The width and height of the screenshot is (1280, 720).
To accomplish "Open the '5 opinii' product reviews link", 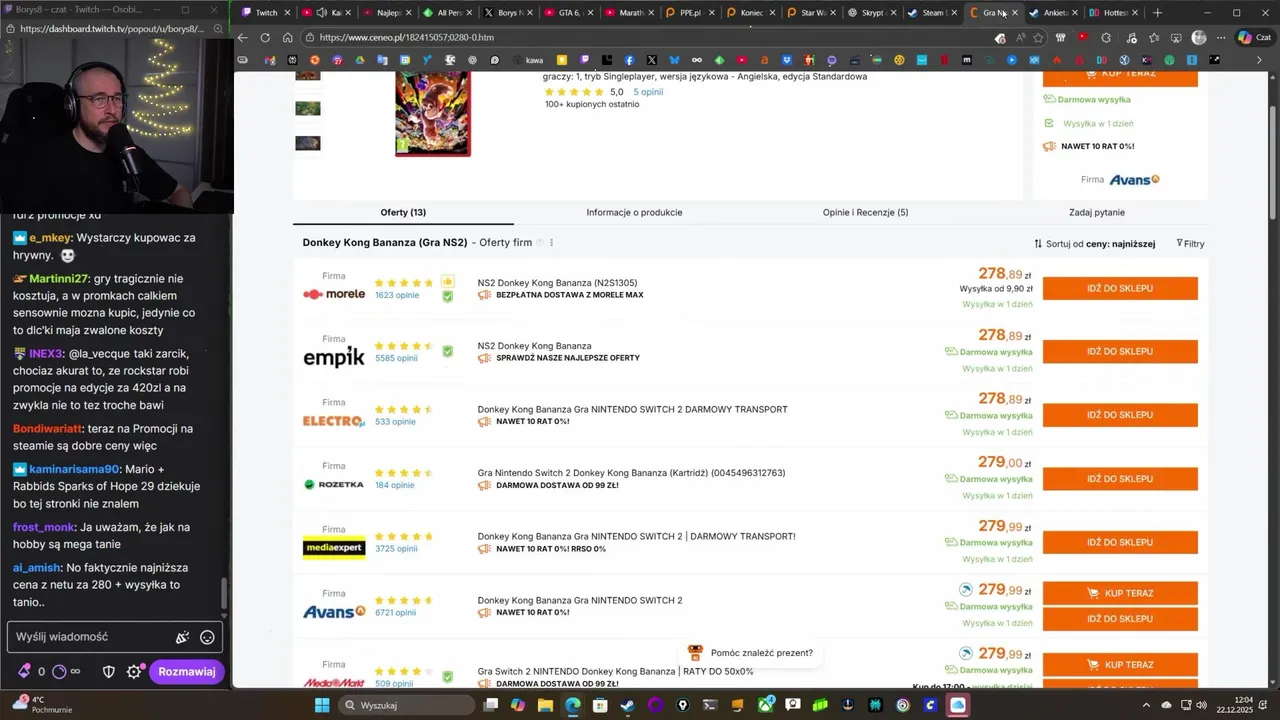I will point(648,92).
